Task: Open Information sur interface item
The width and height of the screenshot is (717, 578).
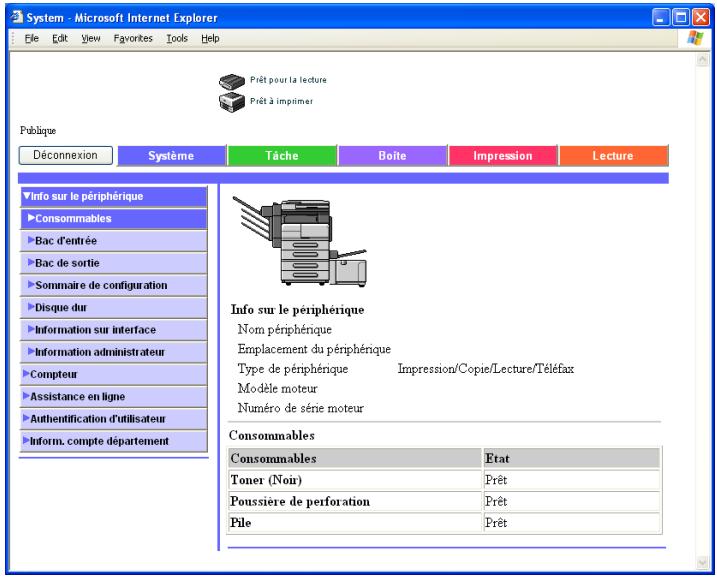Action: pos(114,330)
